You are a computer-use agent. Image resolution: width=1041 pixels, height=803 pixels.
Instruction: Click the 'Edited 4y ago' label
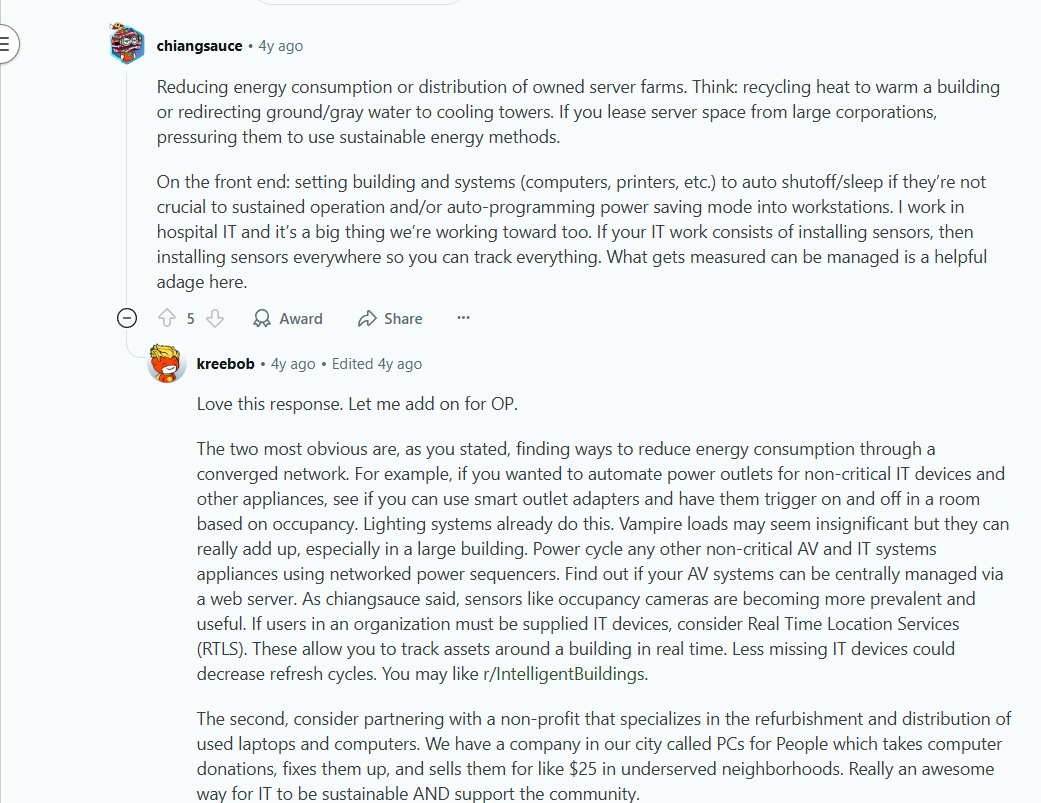[377, 364]
